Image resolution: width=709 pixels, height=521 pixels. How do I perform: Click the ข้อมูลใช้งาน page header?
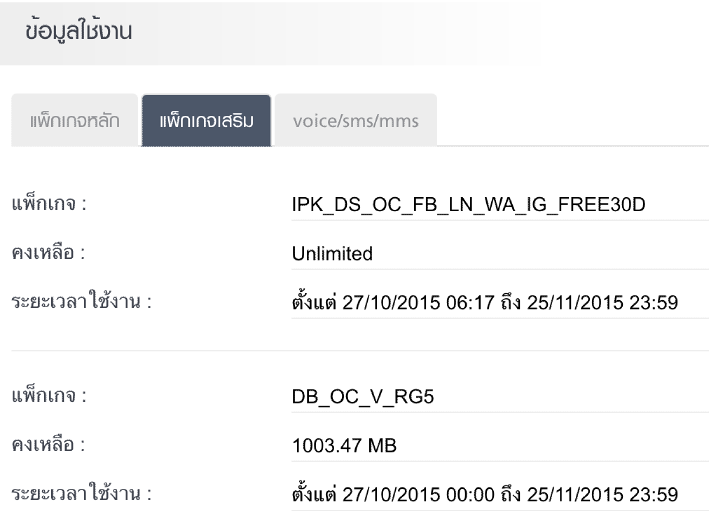point(79,32)
